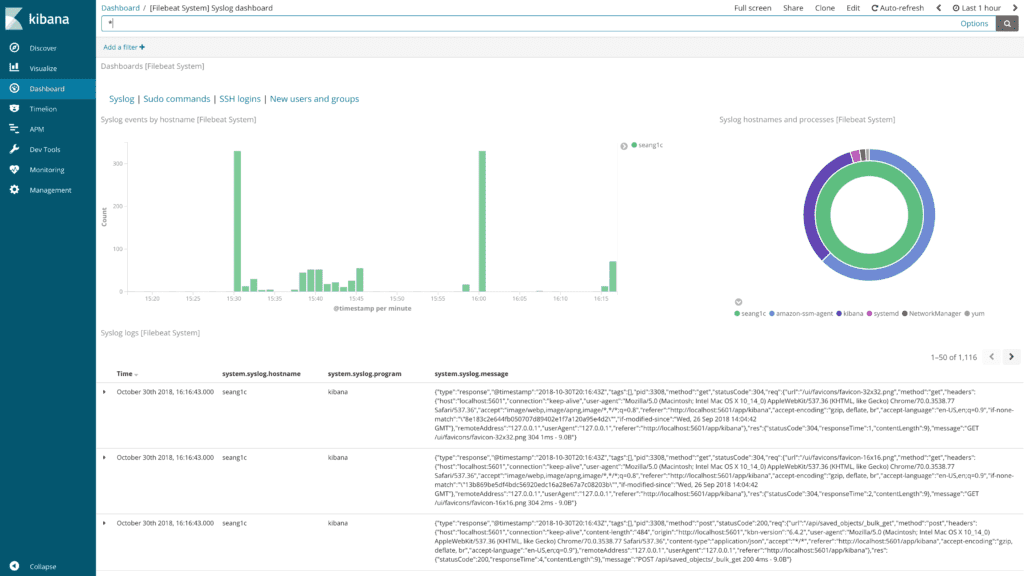Open Management via the gear icon
Viewport: 1024px width, 576px height.
[x=14, y=189]
